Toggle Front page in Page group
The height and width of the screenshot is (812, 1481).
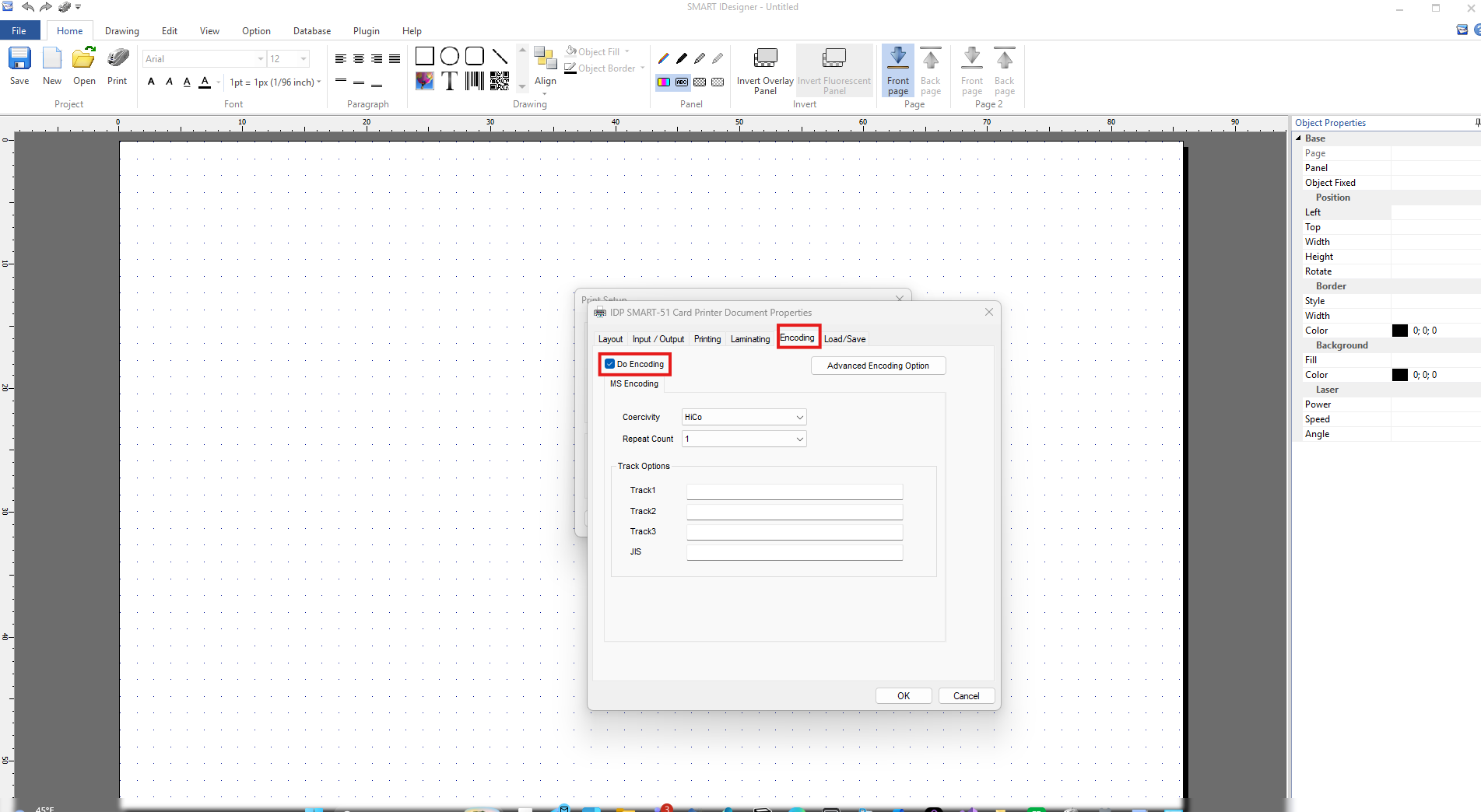[898, 71]
